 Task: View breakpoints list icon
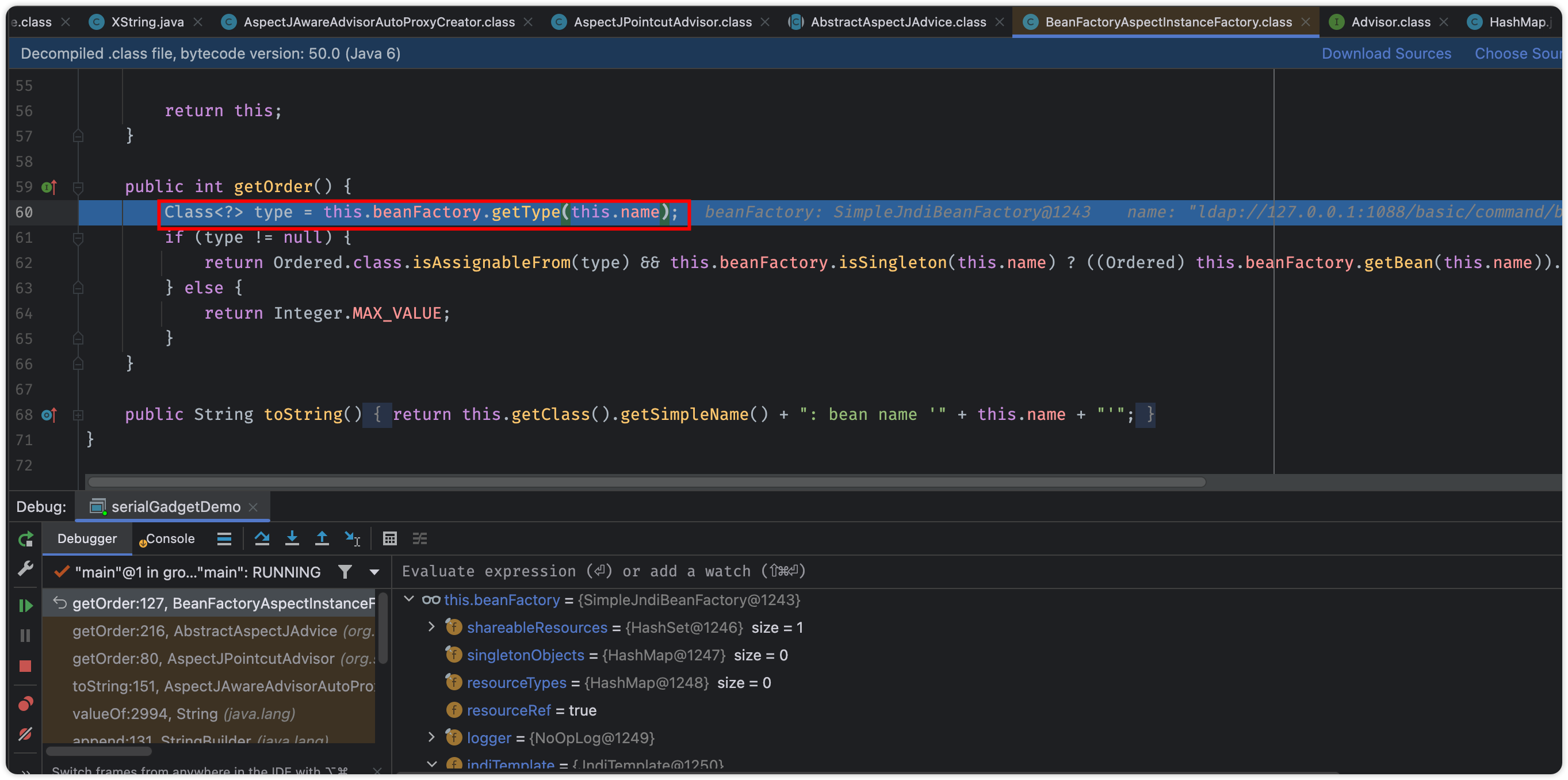click(25, 704)
